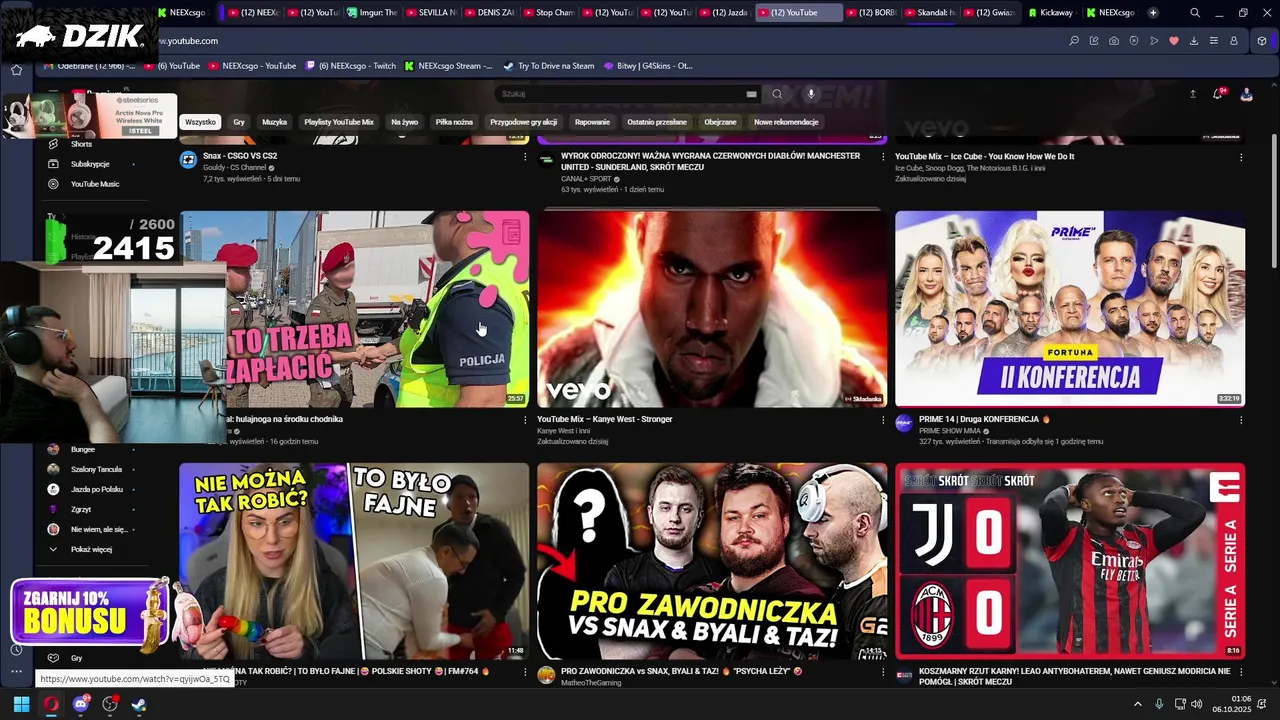Select the Wszystko filter chip
The width and height of the screenshot is (1280, 720).
[x=200, y=122]
